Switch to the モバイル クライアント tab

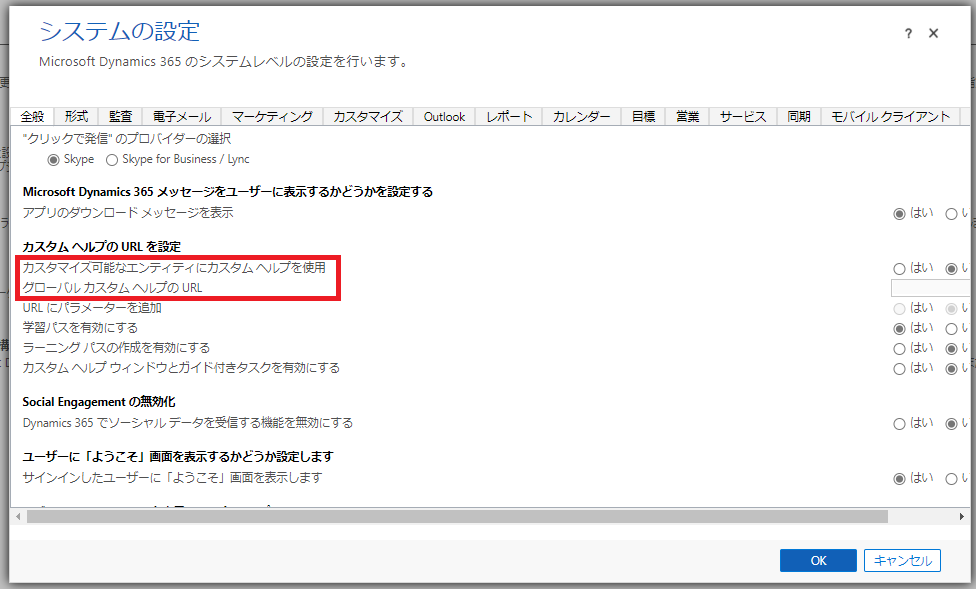[891, 116]
